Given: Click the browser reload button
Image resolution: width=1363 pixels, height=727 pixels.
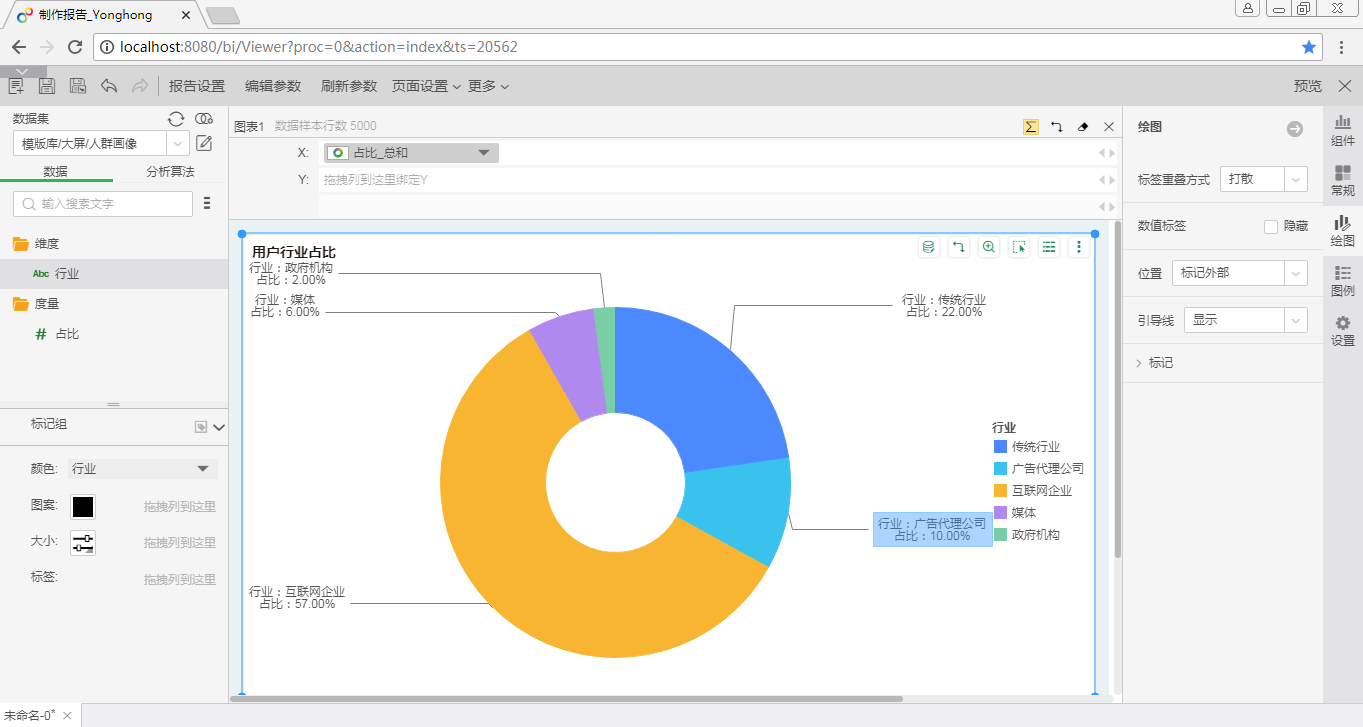Looking at the screenshot, I should pyautogui.click(x=75, y=47).
